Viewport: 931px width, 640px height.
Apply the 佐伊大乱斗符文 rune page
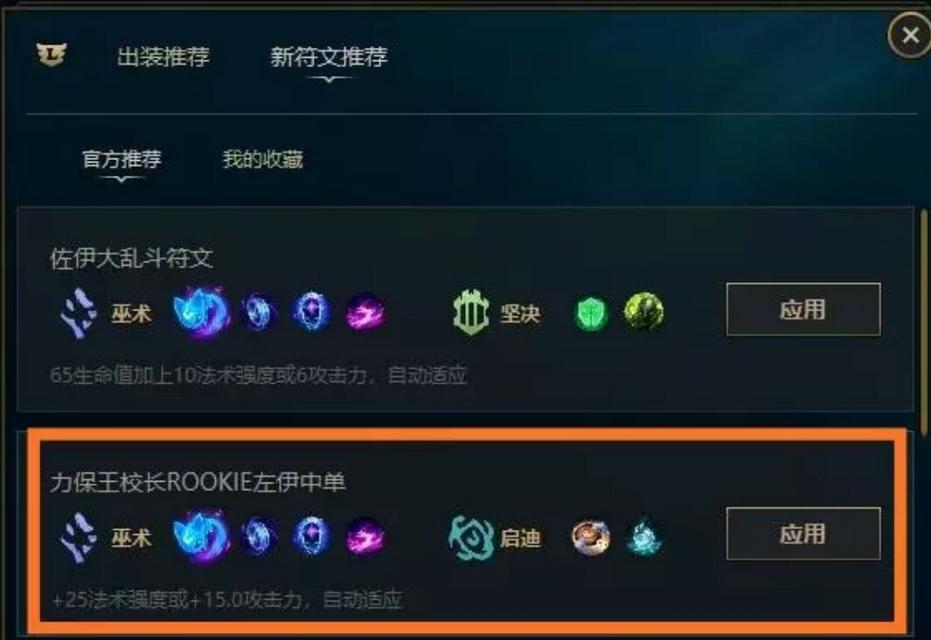pyautogui.click(x=803, y=309)
